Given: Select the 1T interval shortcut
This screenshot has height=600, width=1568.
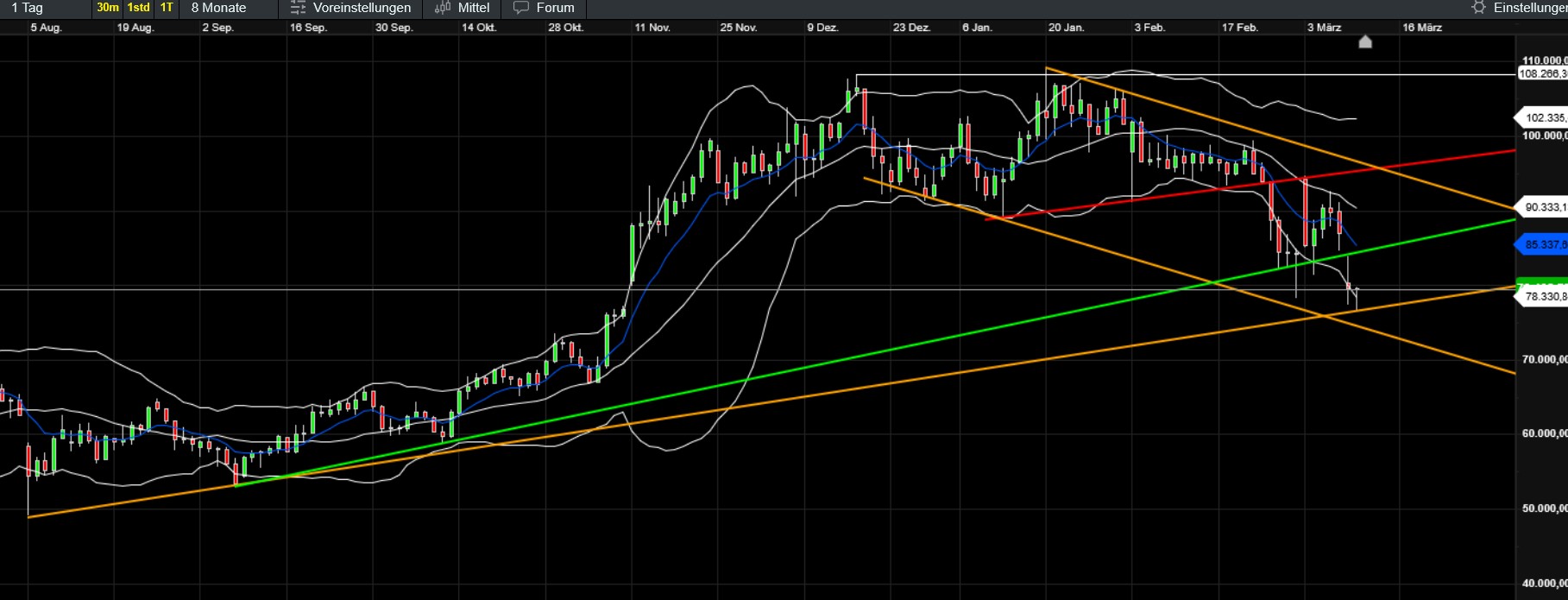Looking at the screenshot, I should [167, 8].
